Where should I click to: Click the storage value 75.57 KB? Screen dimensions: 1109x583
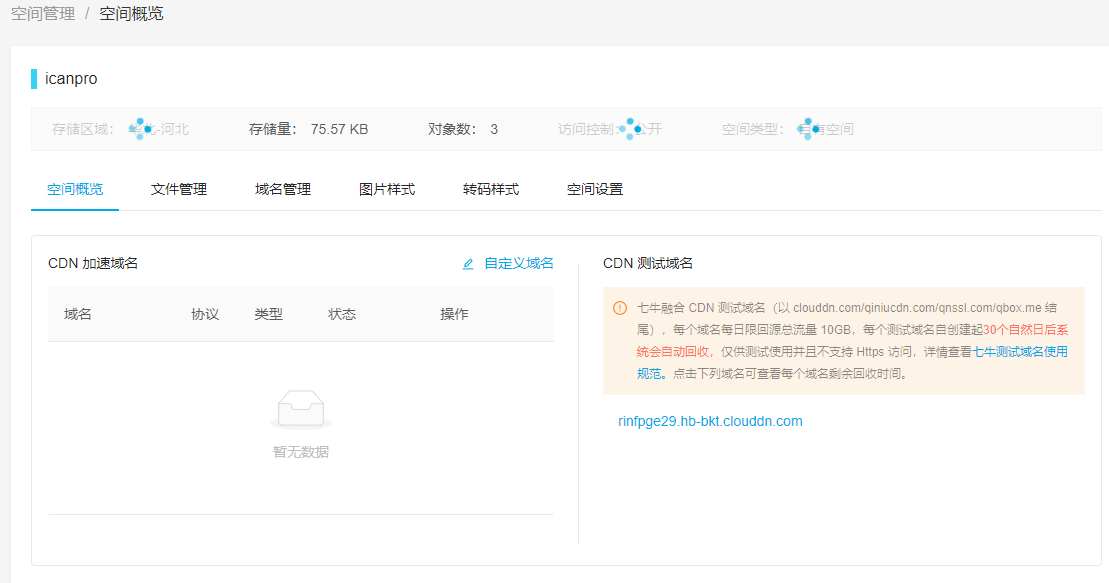coord(339,129)
